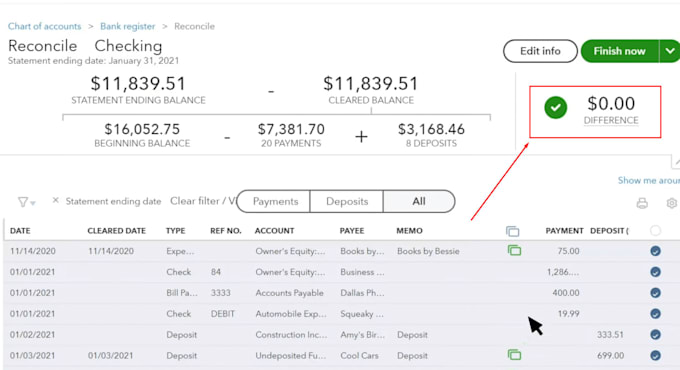The image size is (680, 370).
Task: Select the 01/03/2021 cleared date cell
Action: coord(111,355)
